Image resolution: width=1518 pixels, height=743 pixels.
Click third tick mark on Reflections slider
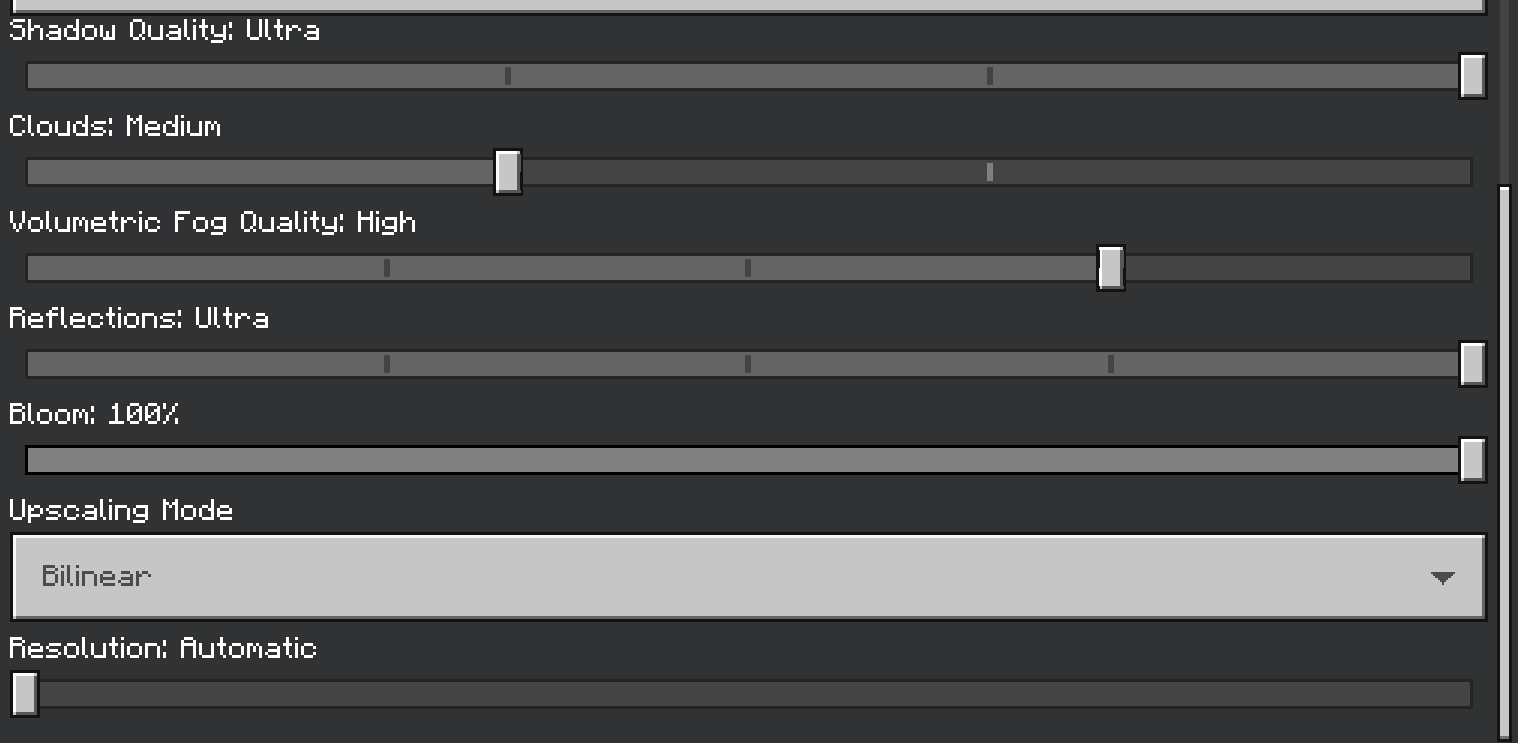[1111, 364]
